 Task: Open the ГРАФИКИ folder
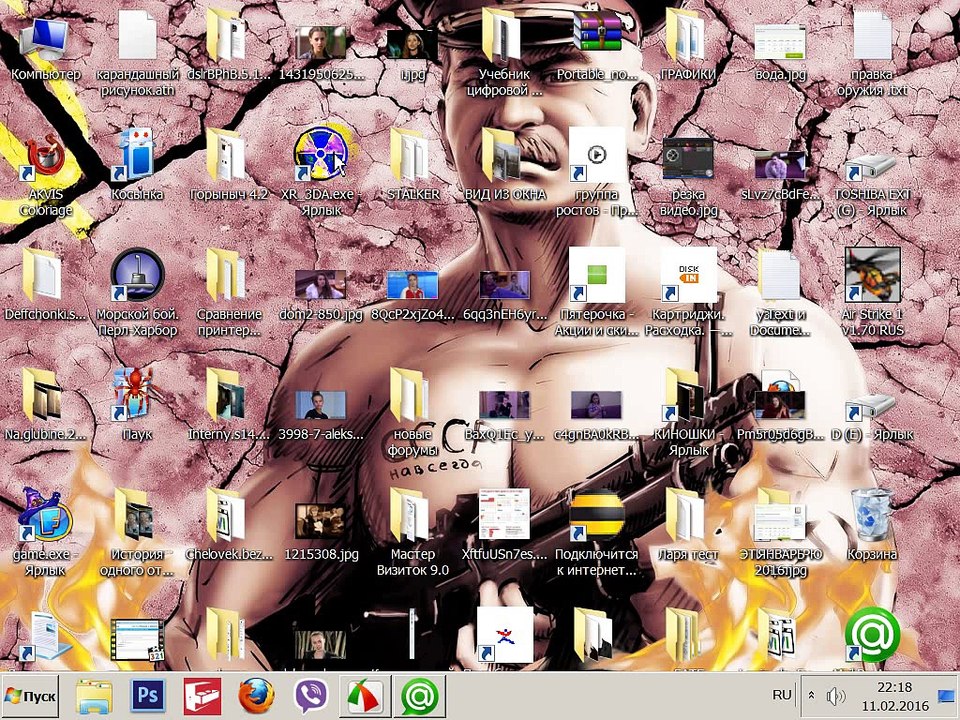click(x=688, y=36)
